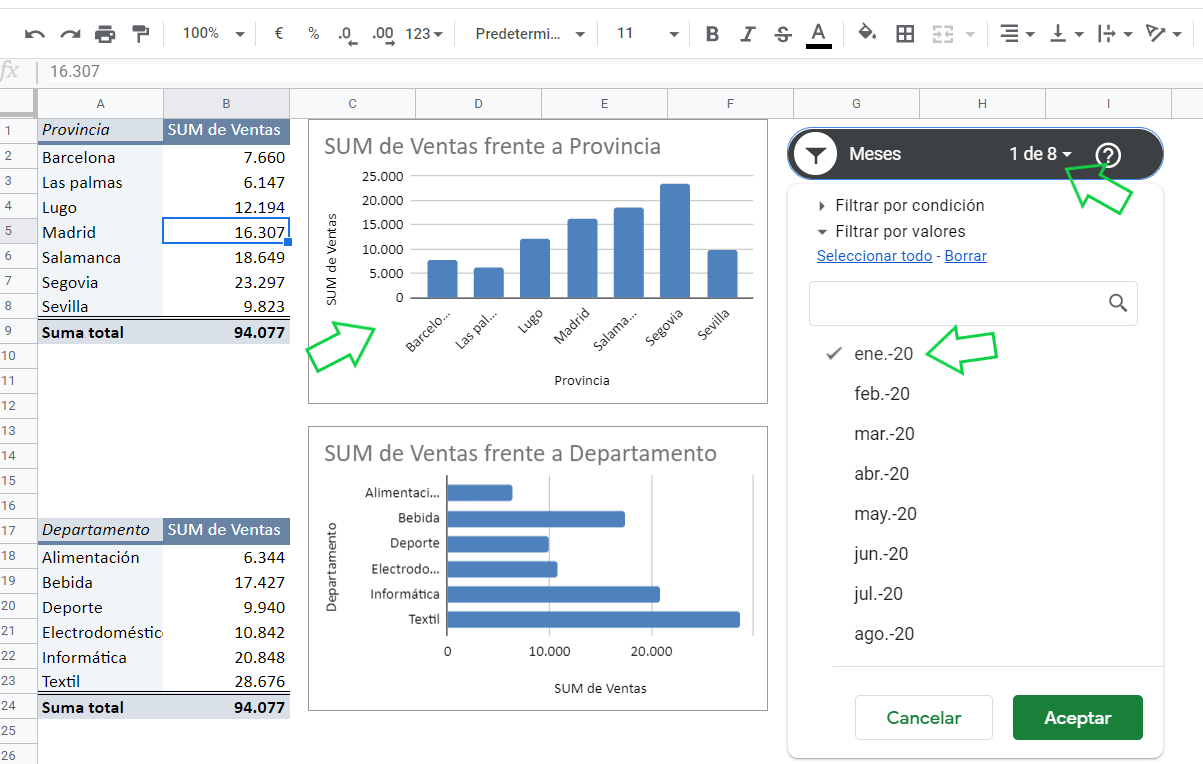Increase decimal places

(382, 34)
